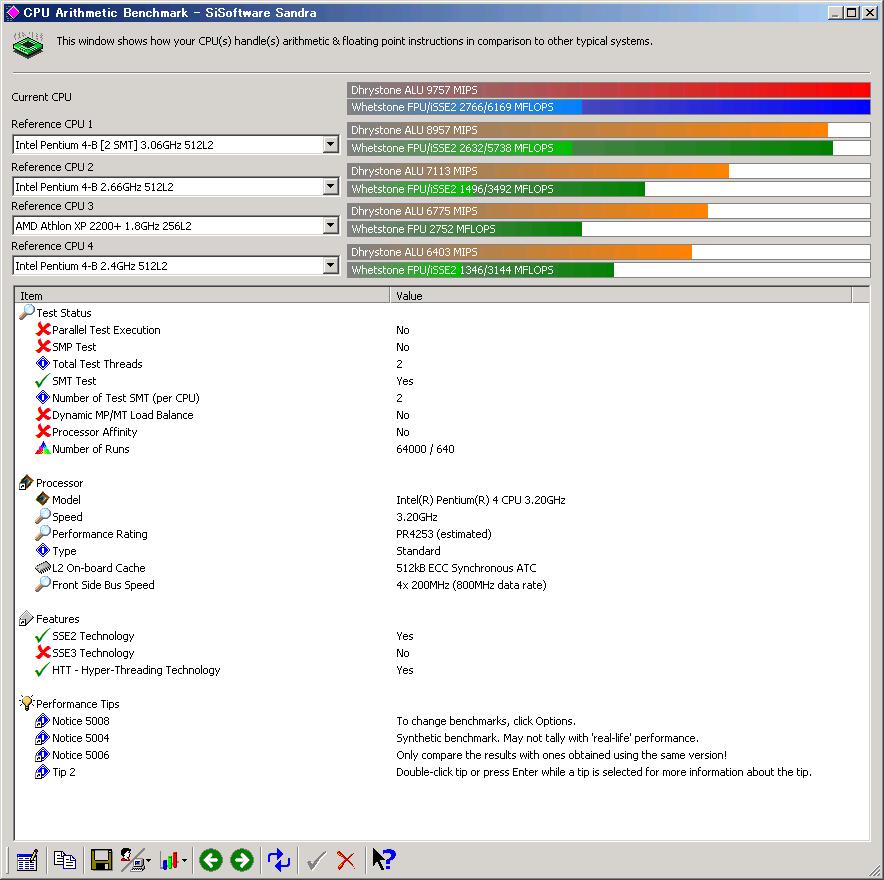Click '4x 200MHz (800MHz data rate)' value
The image size is (884, 880).
[x=471, y=585]
